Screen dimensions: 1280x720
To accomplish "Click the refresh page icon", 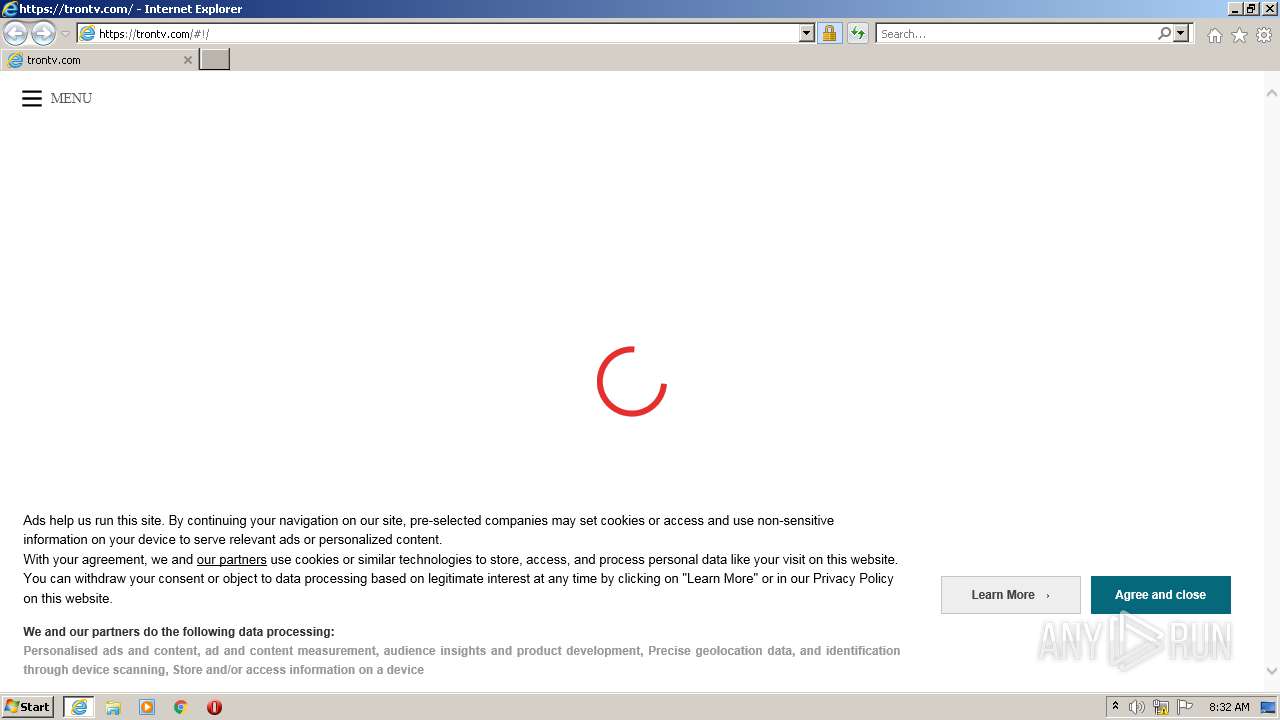I will pos(858,34).
